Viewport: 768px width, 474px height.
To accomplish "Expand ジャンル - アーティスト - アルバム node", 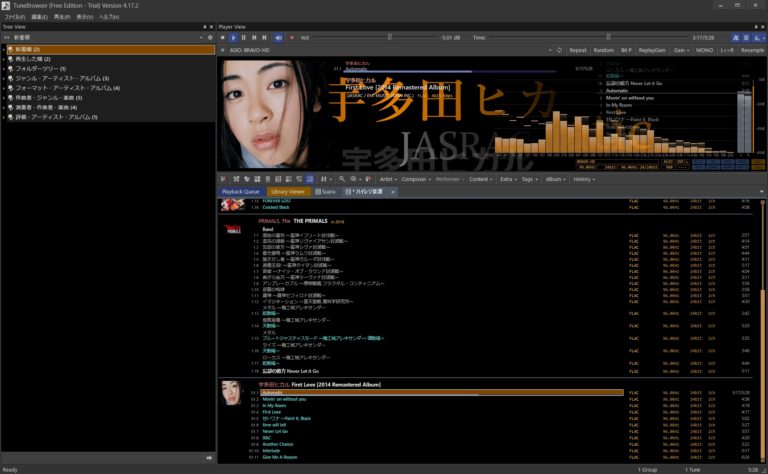I will (x=4, y=78).
